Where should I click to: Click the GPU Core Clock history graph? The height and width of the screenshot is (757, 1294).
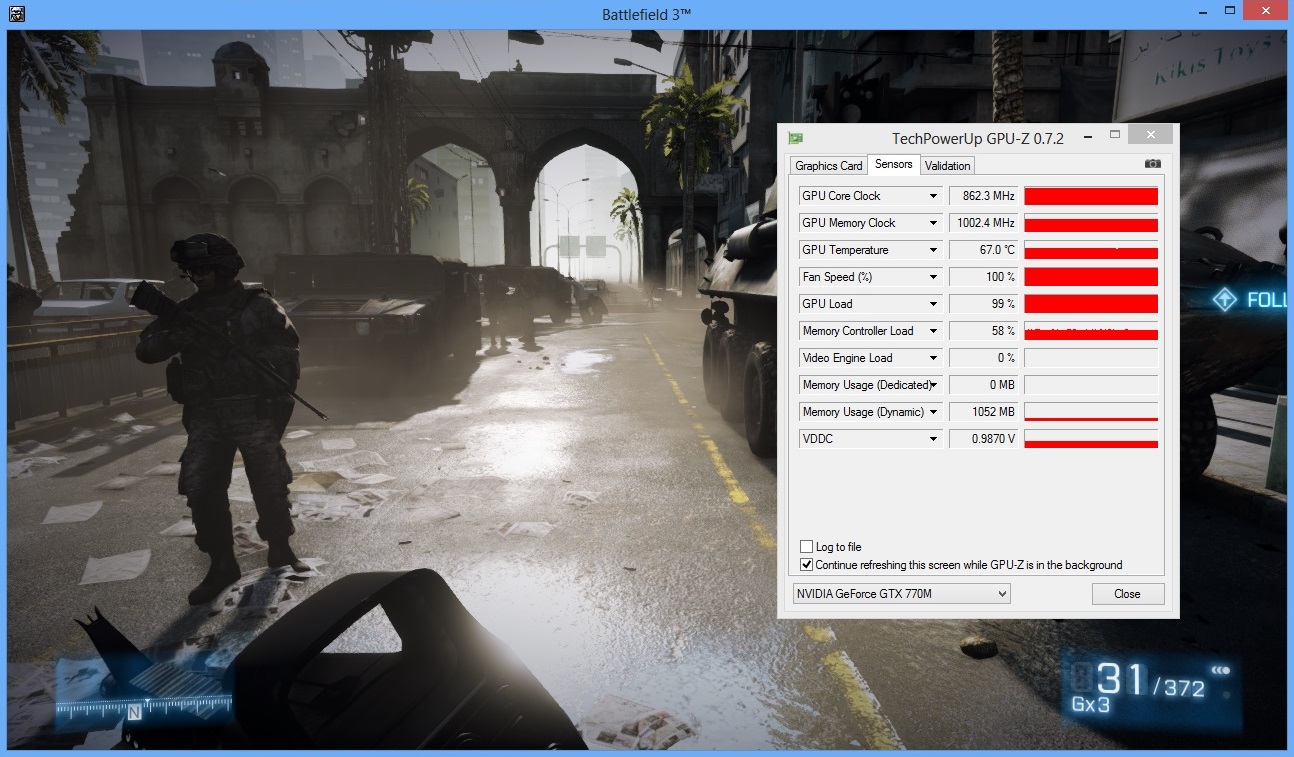pos(1091,196)
